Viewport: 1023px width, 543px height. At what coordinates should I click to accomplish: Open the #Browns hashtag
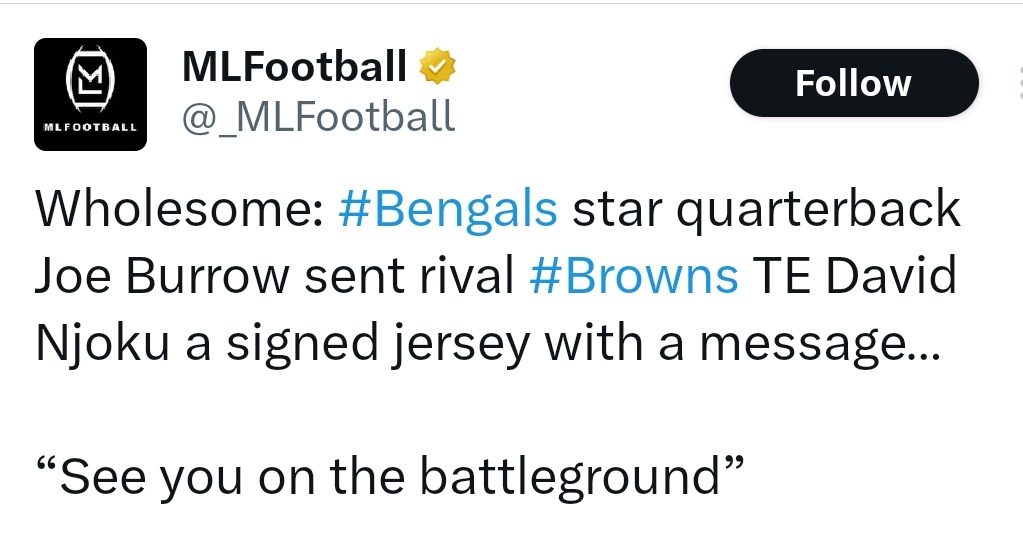tap(634, 275)
